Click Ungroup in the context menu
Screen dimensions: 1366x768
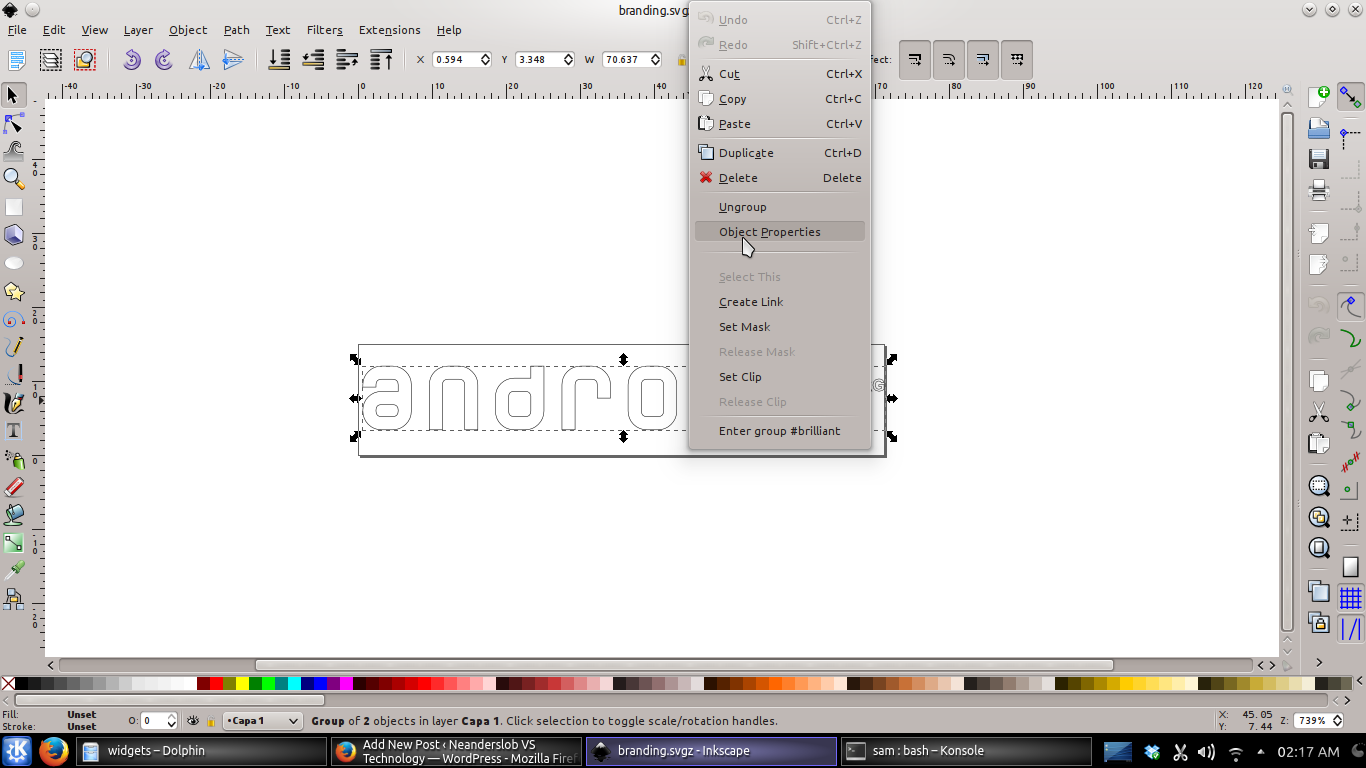tap(742, 207)
